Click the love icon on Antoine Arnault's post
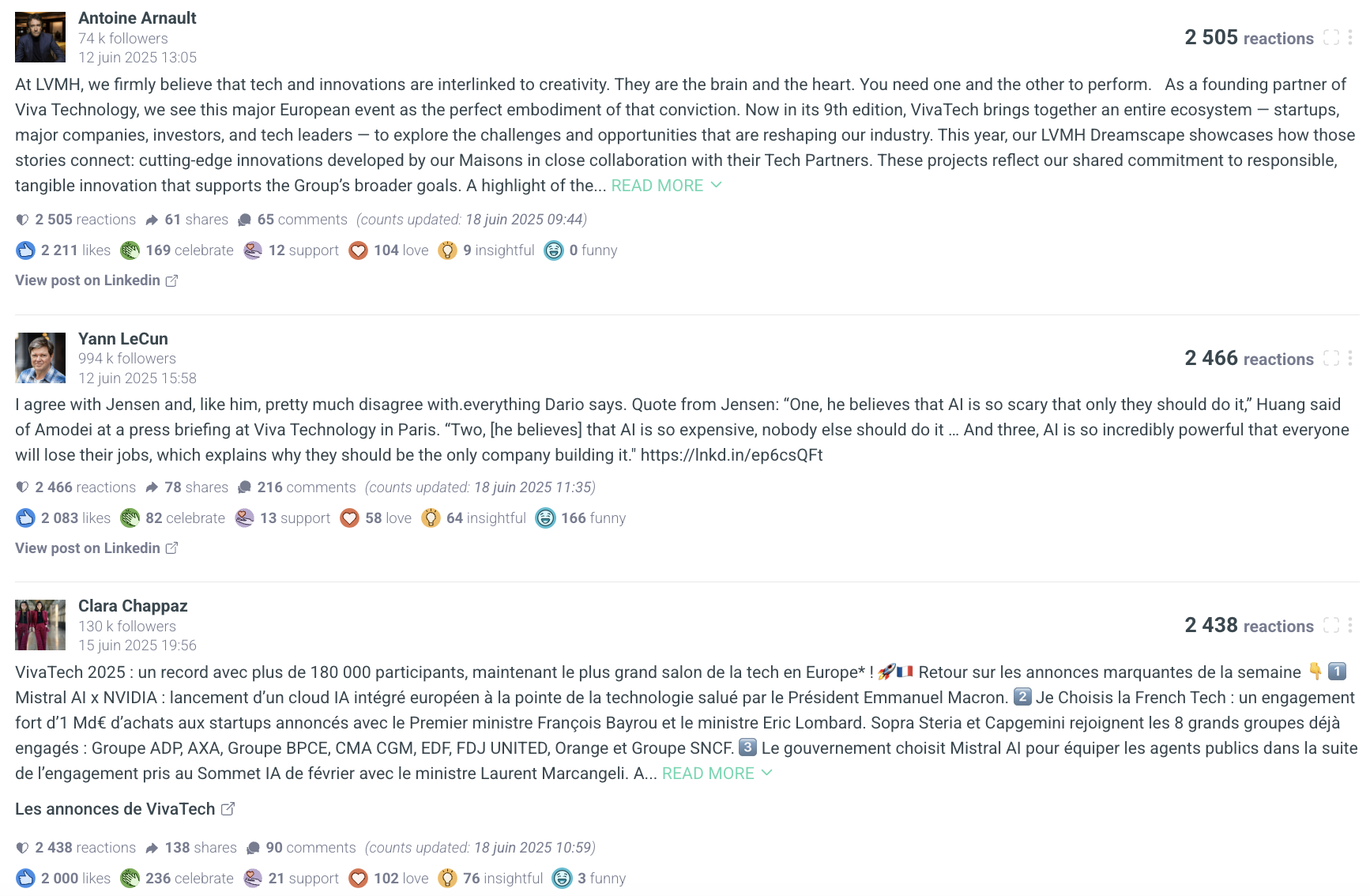The height and width of the screenshot is (896, 1370). [x=358, y=250]
